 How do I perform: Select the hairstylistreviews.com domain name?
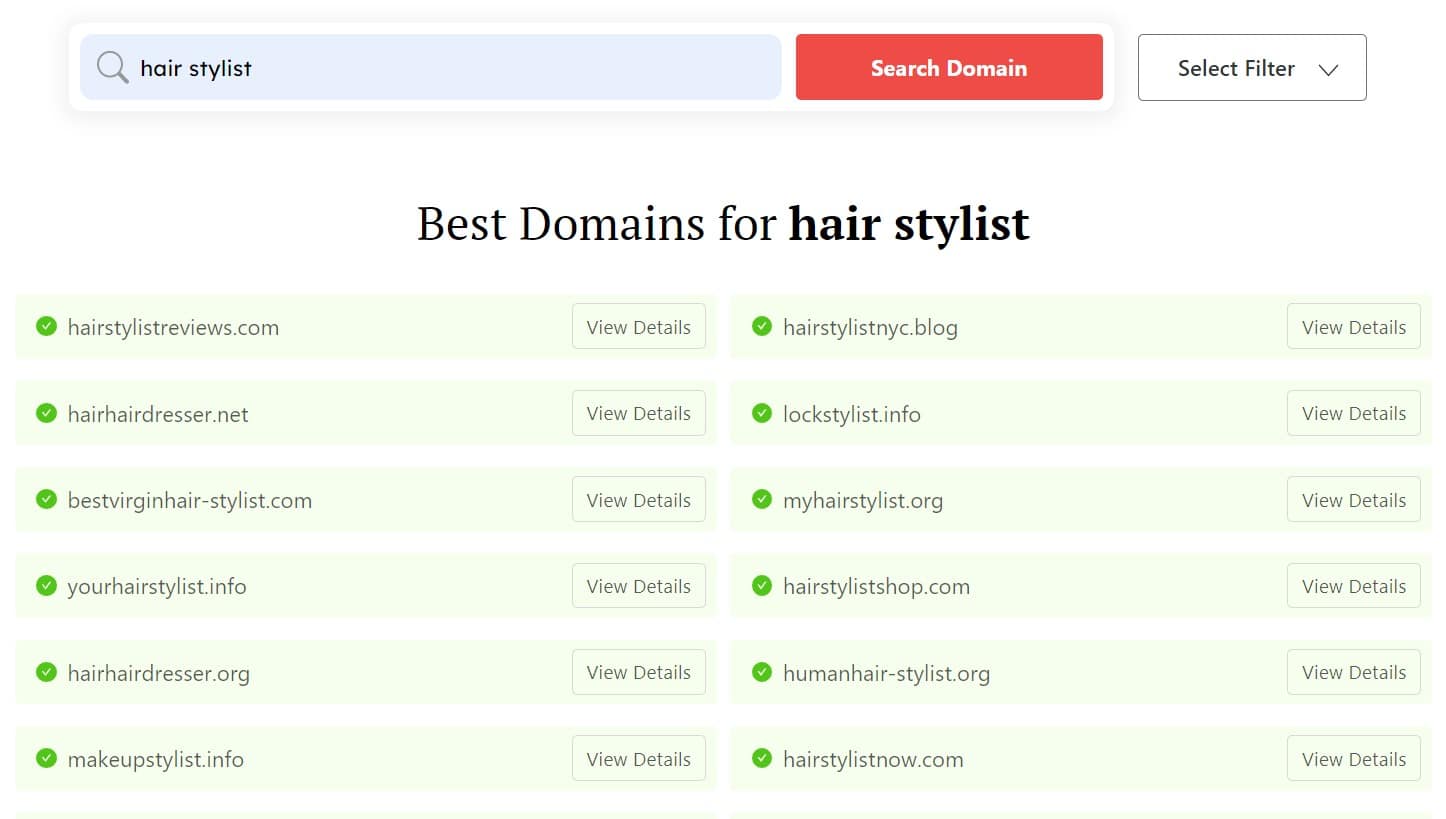[173, 327]
